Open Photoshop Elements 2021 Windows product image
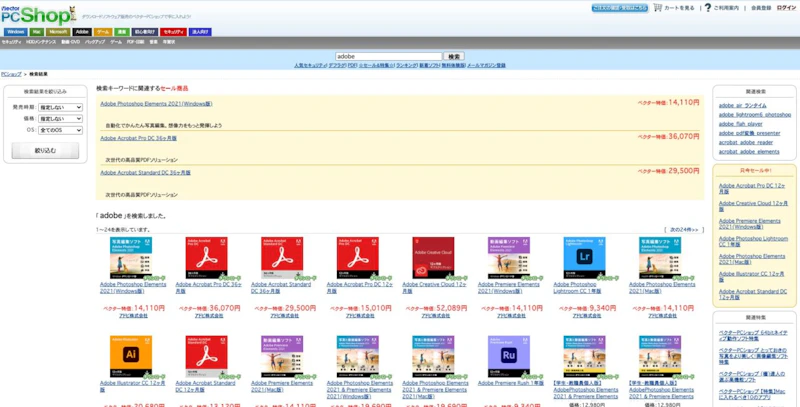Viewport: 800px width, 407px height. click(x=131, y=258)
